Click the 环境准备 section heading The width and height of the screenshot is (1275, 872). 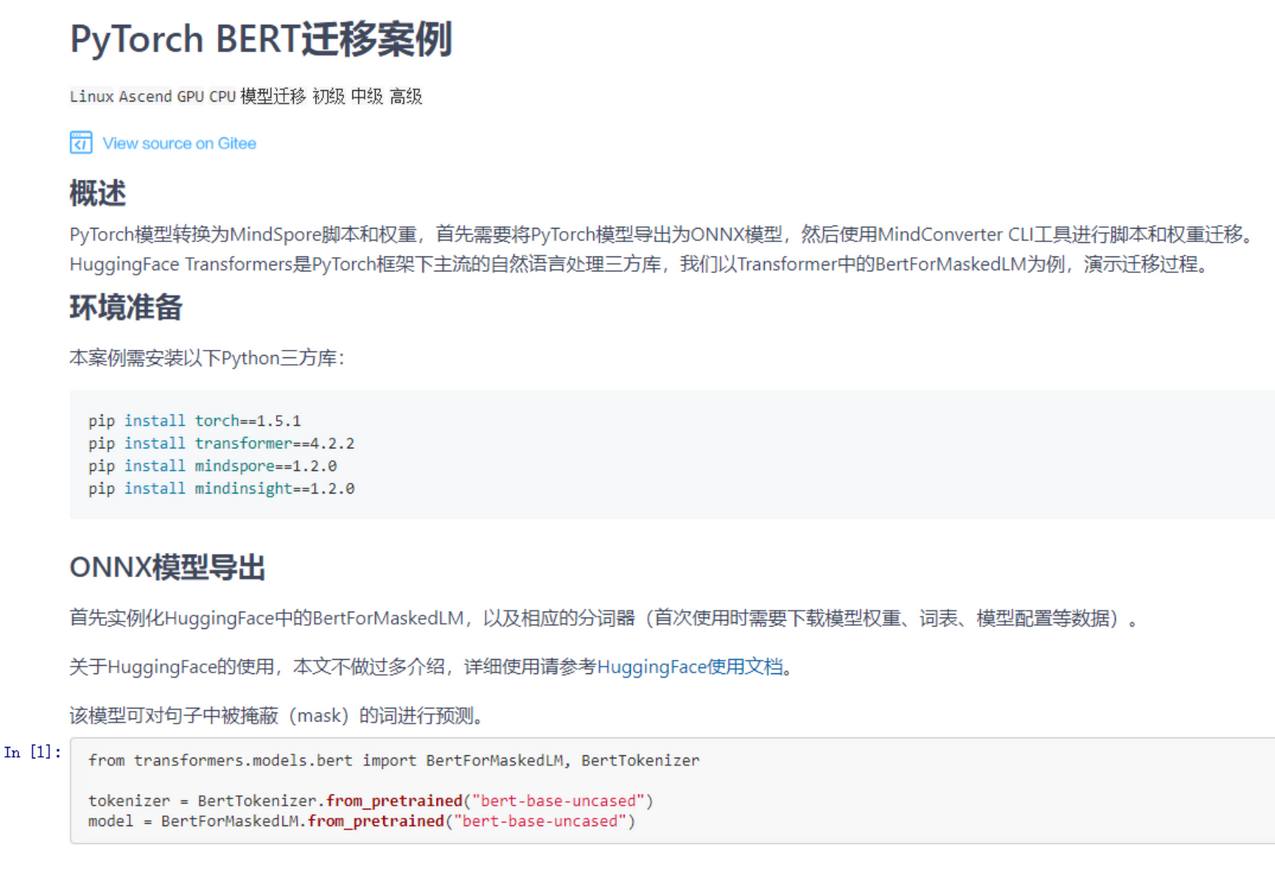(x=125, y=307)
